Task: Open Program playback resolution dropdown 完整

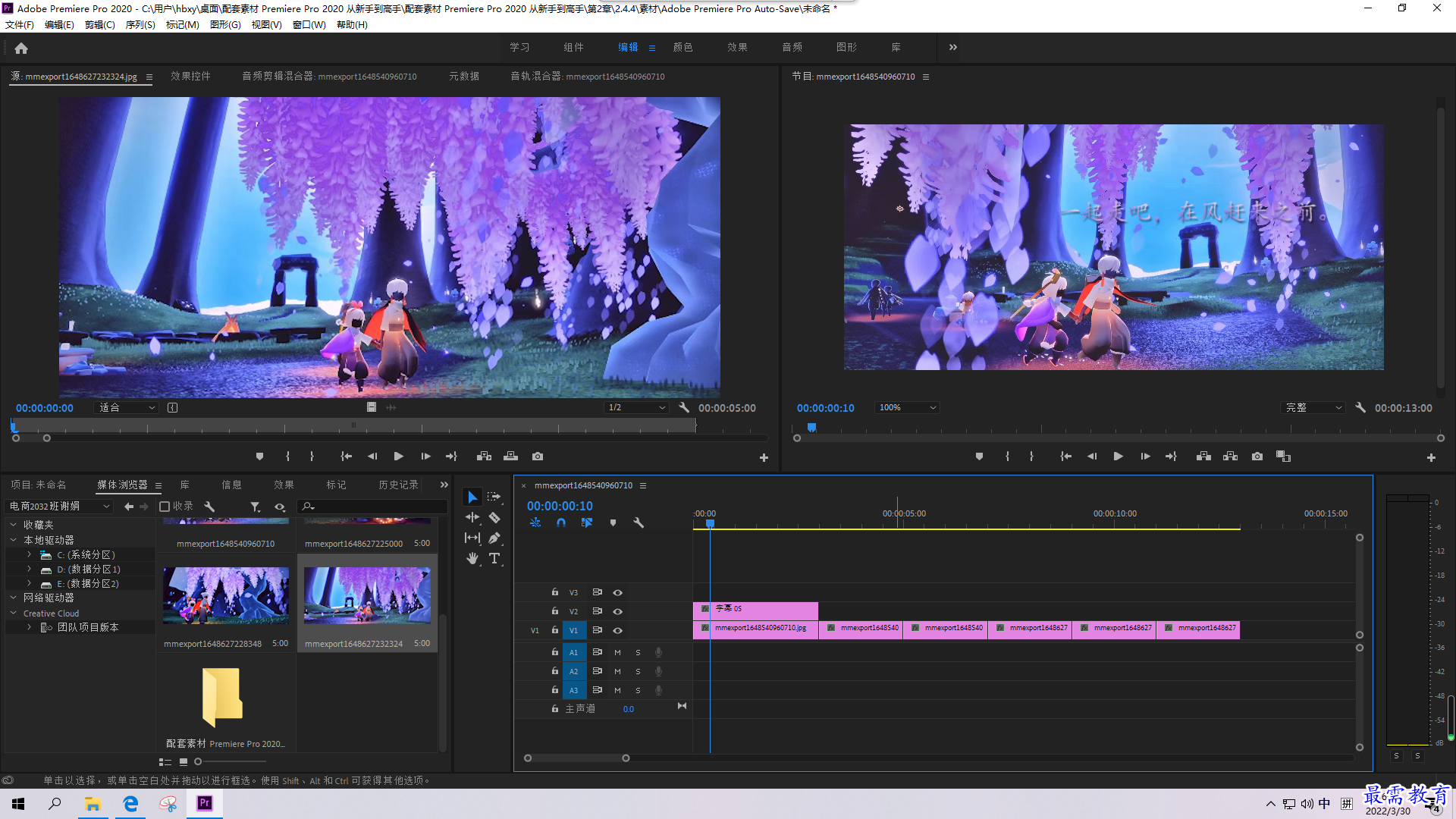Action: (1313, 407)
